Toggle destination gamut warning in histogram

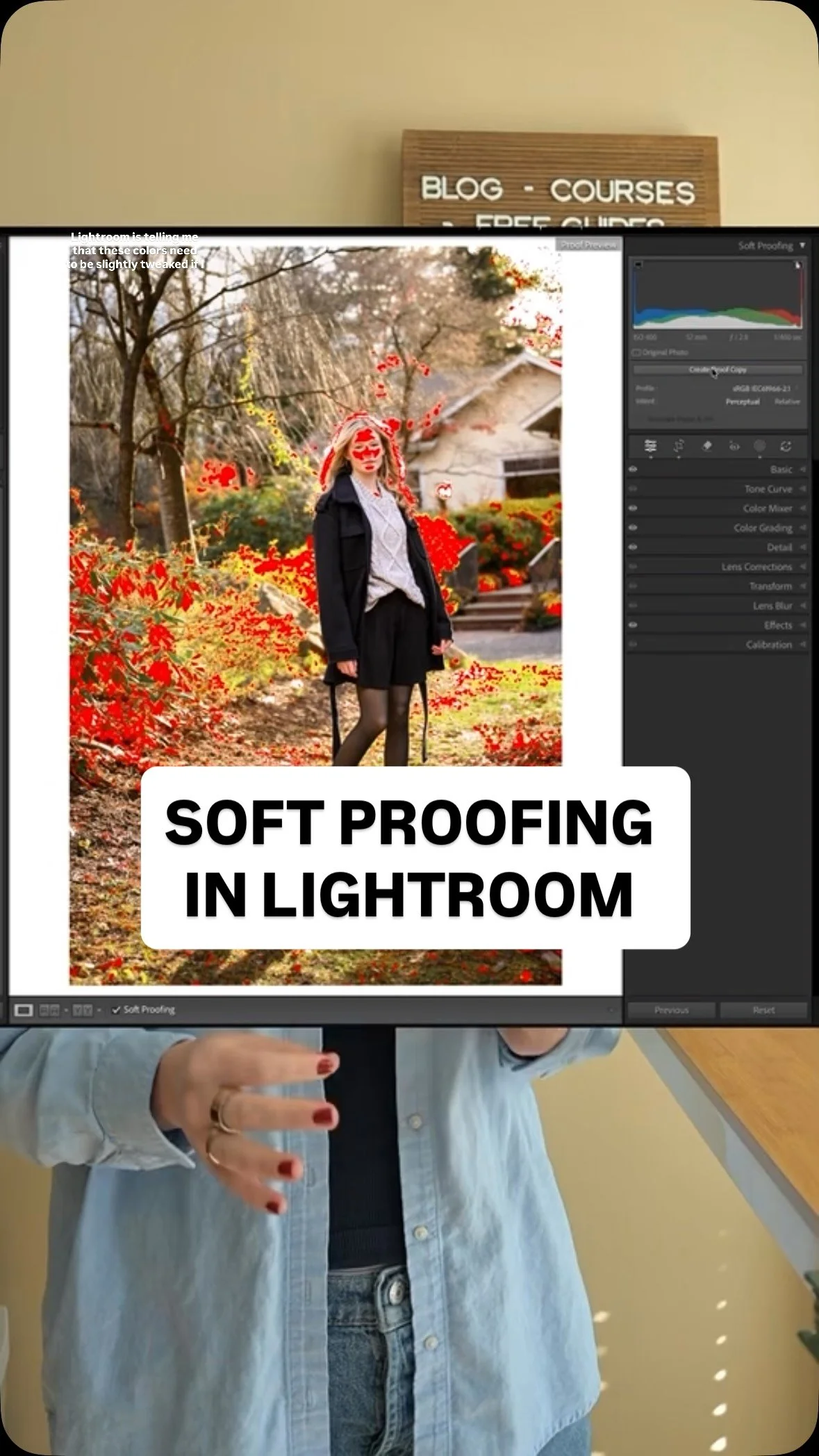pos(797,264)
